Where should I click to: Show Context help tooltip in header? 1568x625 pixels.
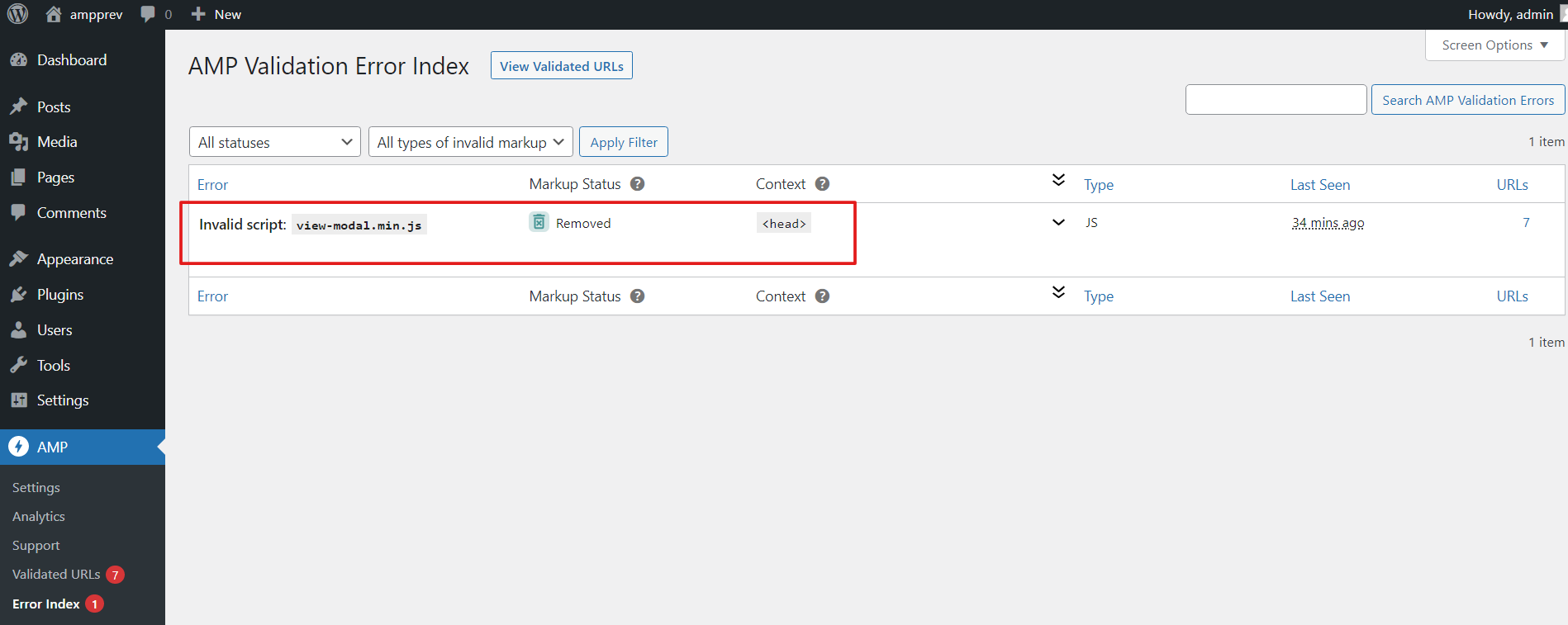click(x=822, y=184)
